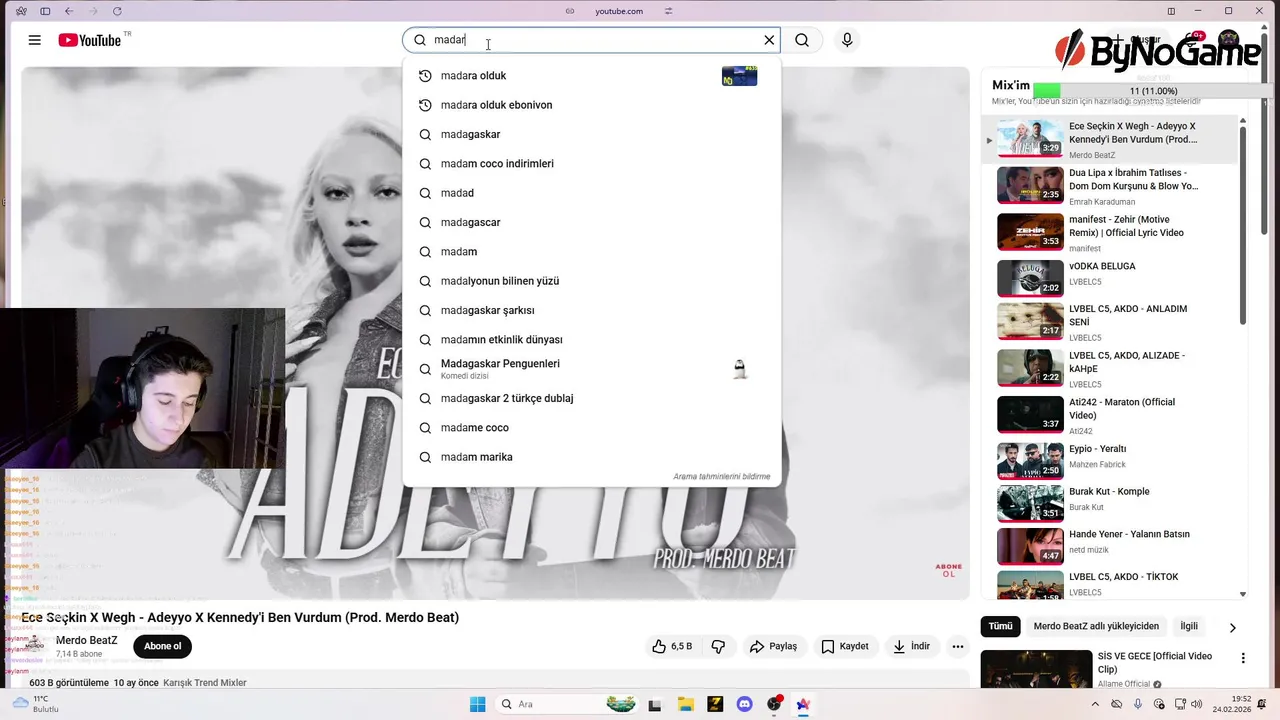Reload the page with the refresh icon
The width and height of the screenshot is (1280, 720).
(x=117, y=11)
